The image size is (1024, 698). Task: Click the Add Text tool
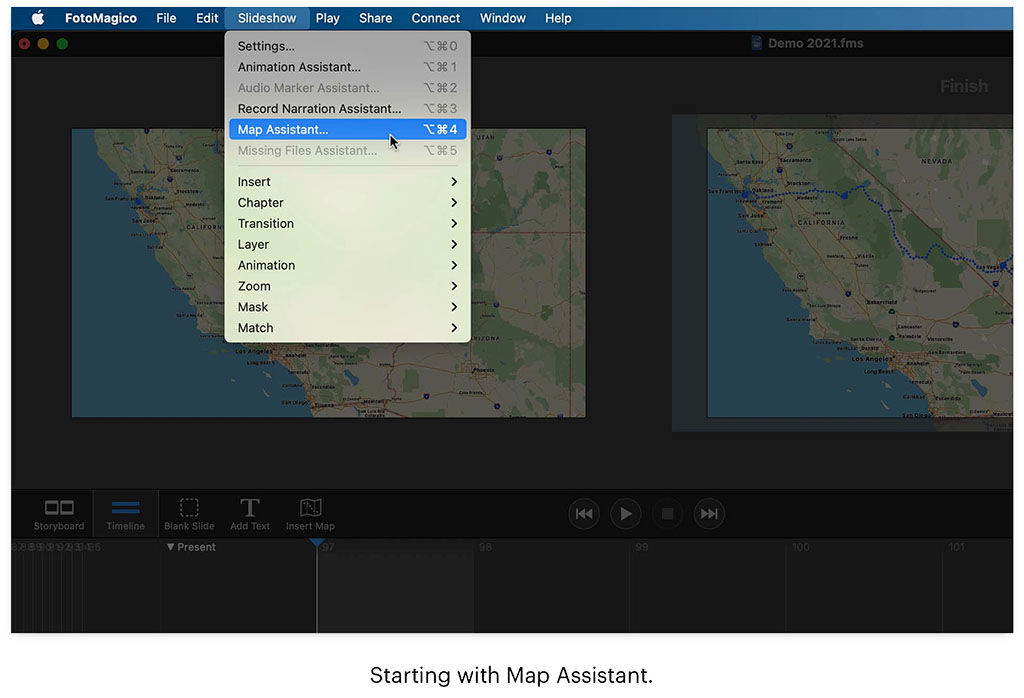click(x=249, y=515)
